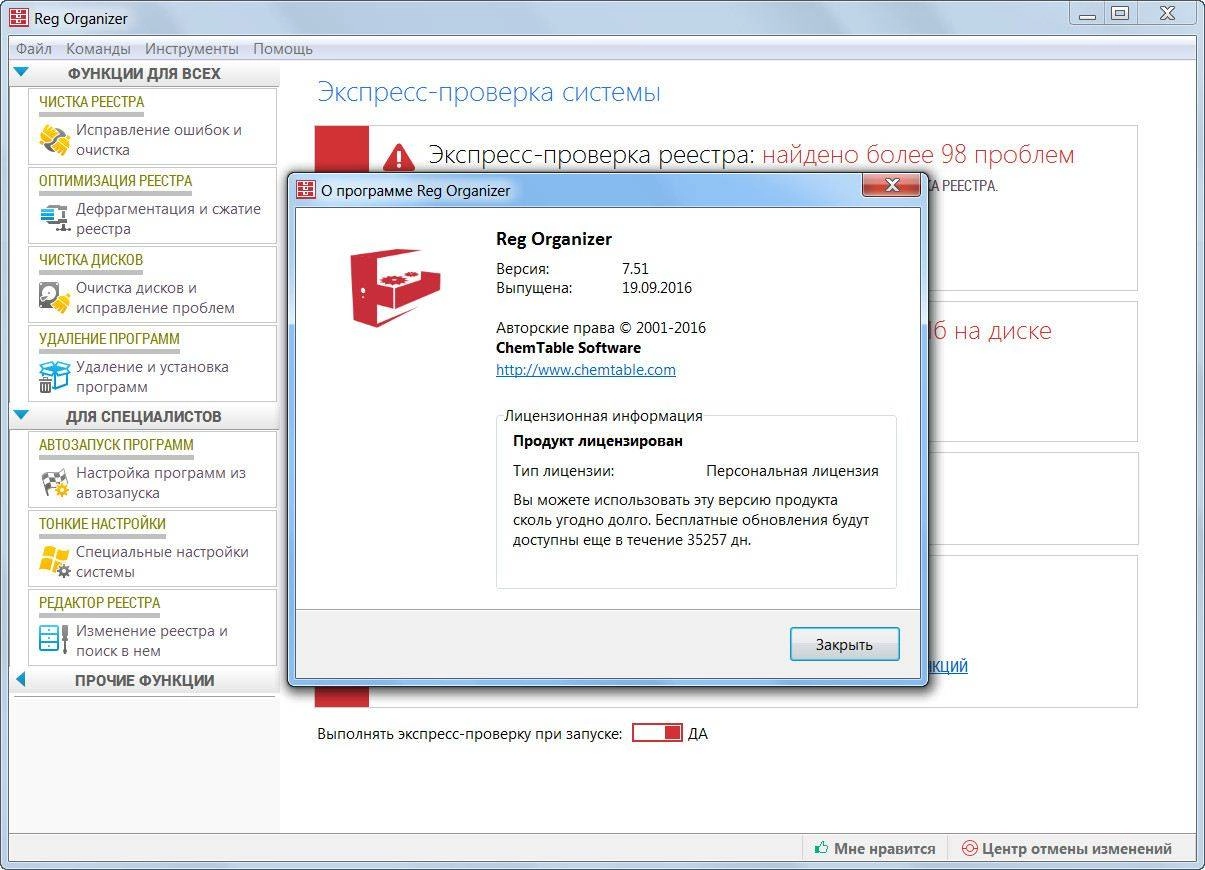Open ОПТИМИЗАЦИЯ РЕЕСТРА heading
Screen dimensions: 1205x870
(x=115, y=181)
